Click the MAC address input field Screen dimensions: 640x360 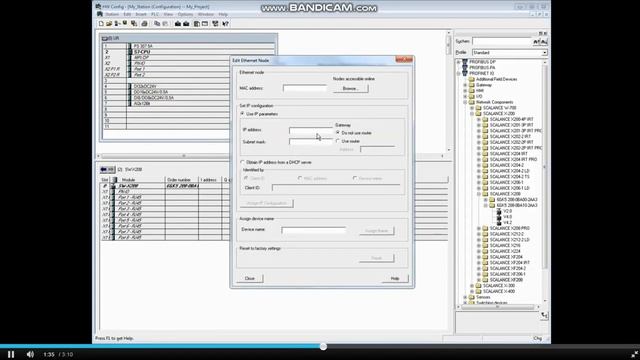pyautogui.click(x=304, y=88)
